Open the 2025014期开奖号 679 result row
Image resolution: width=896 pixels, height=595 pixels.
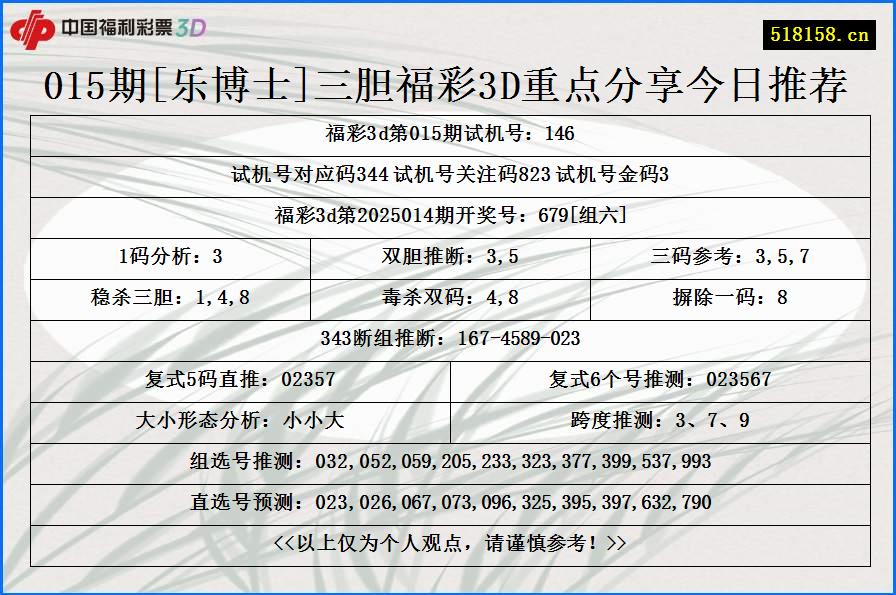click(x=448, y=216)
